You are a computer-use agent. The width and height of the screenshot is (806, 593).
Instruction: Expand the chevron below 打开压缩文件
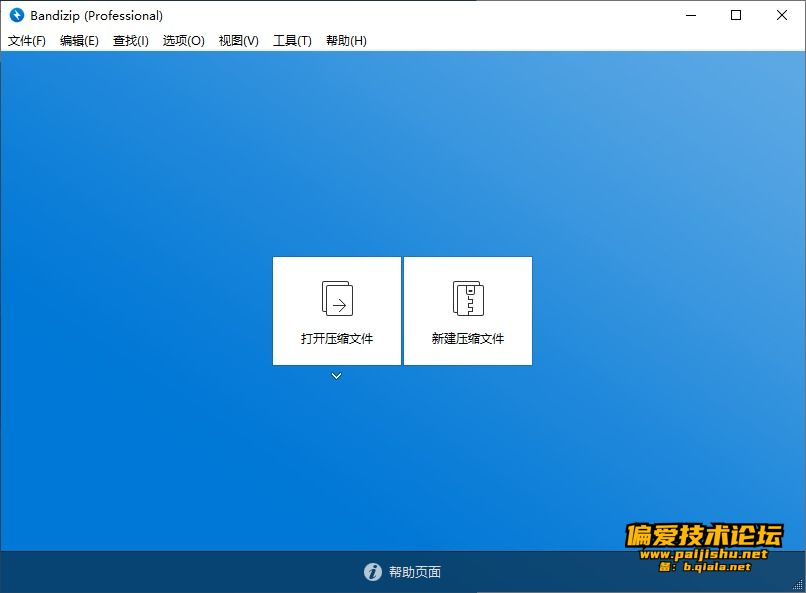(336, 376)
